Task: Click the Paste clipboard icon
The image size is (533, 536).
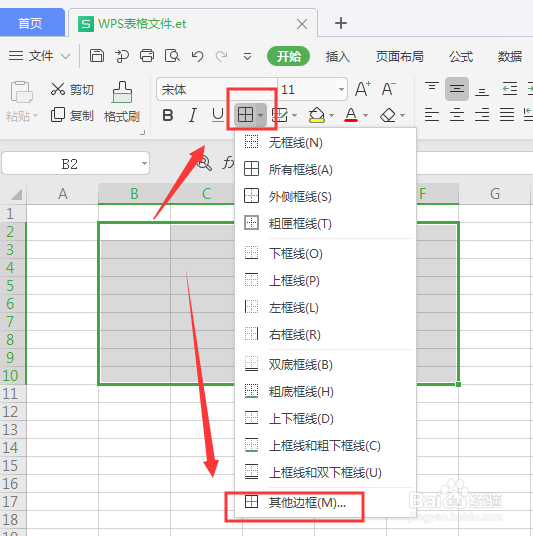Action: (22, 92)
